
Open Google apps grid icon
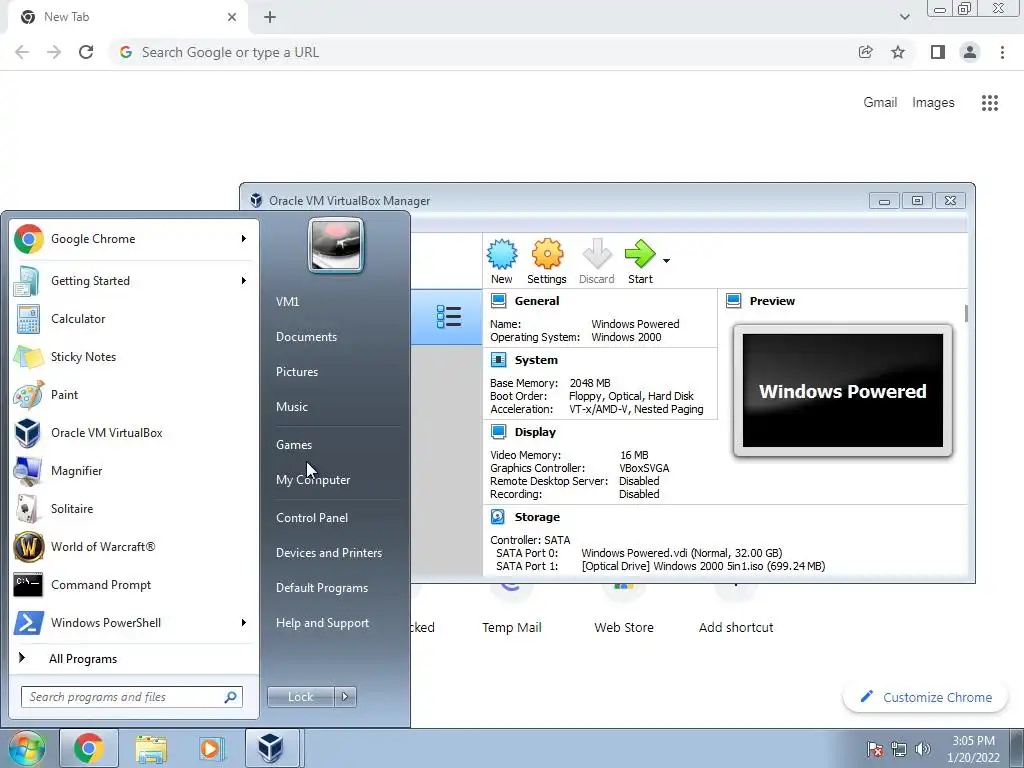tap(990, 103)
